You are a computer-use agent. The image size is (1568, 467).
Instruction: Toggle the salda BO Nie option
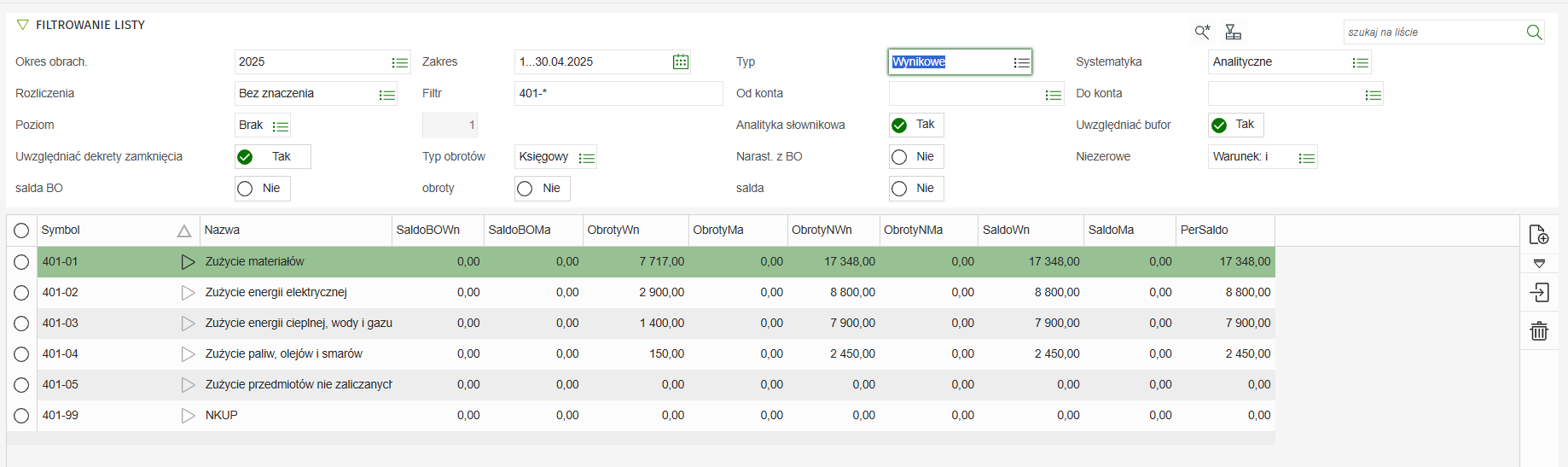pyautogui.click(x=246, y=189)
